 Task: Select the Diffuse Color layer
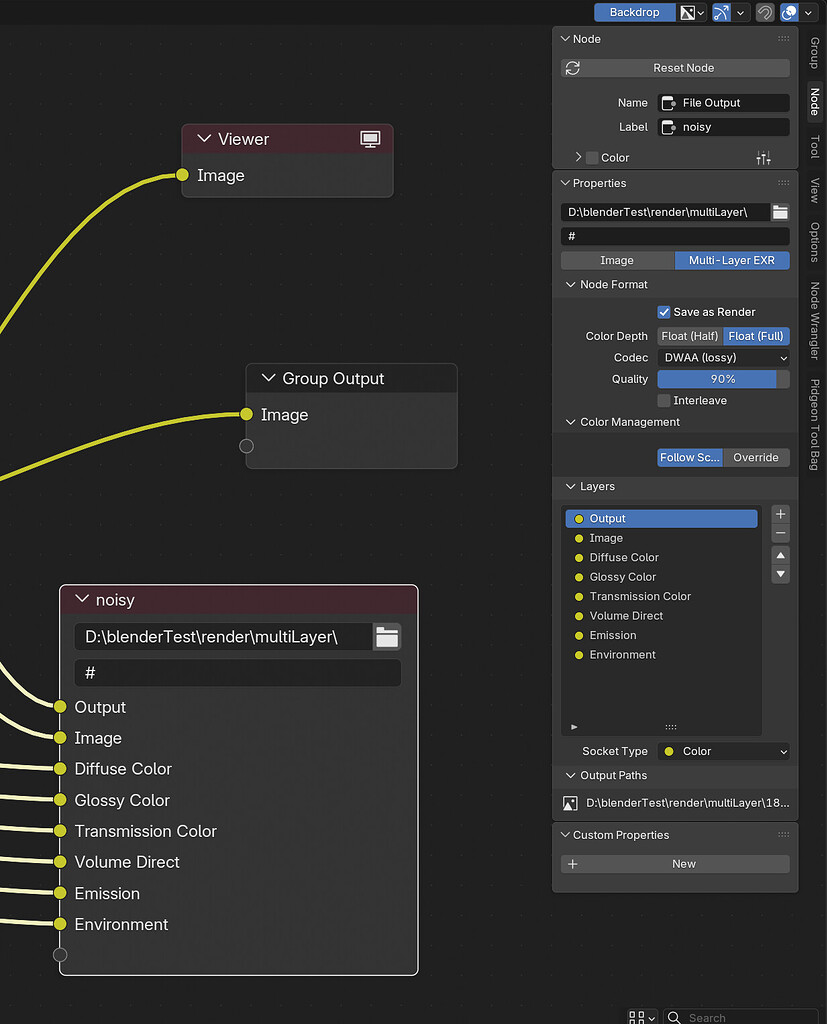[661, 558]
